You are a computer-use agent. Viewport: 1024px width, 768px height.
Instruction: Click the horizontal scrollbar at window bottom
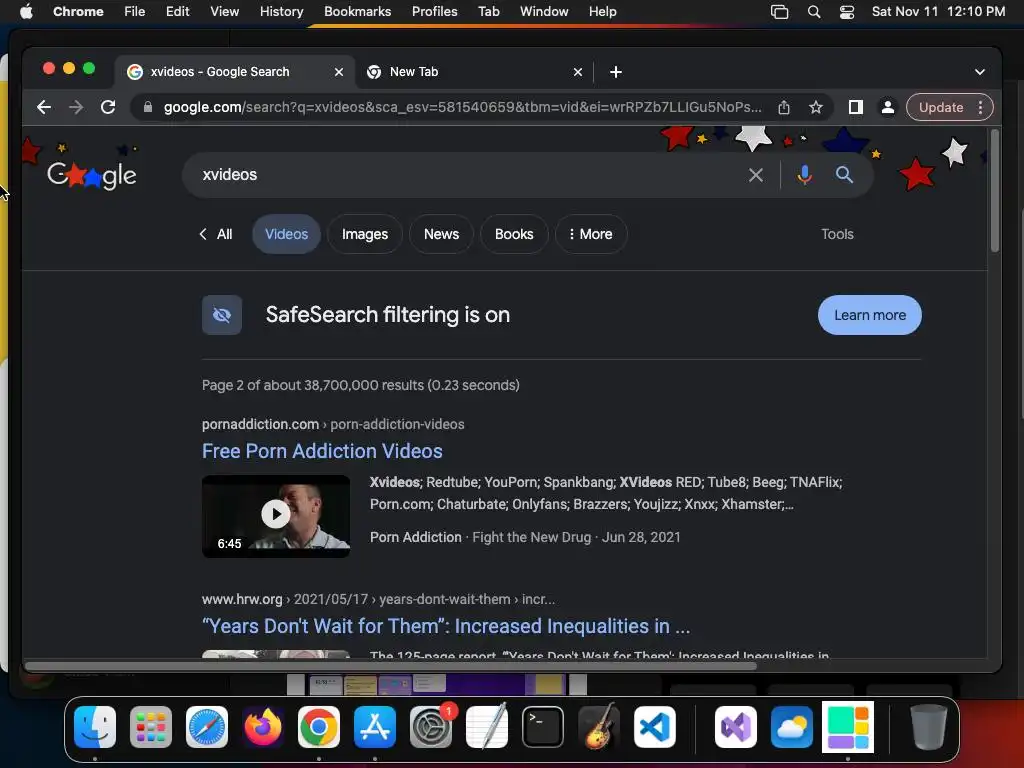391,666
